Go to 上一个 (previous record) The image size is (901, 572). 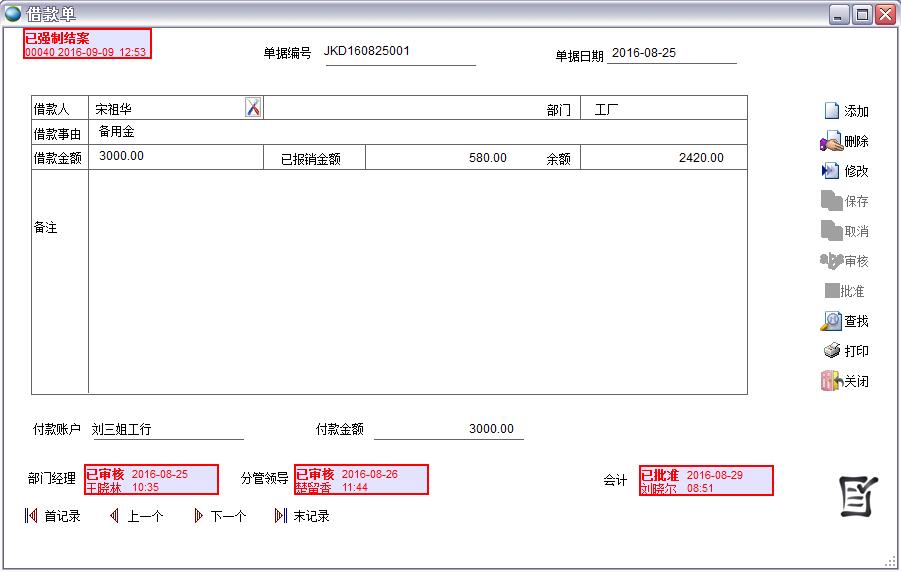coord(114,516)
